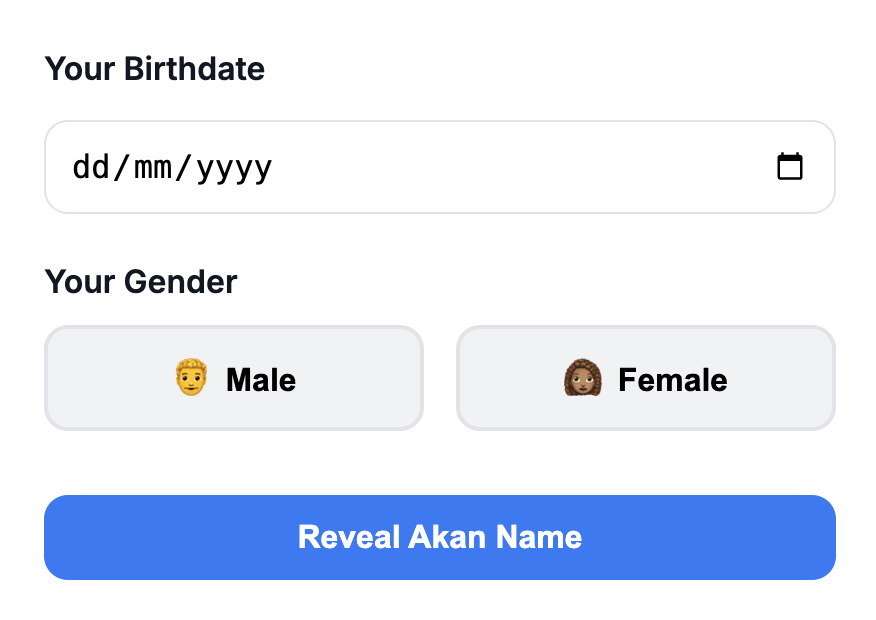Click the blue Reveal Akan Name bar
The height and width of the screenshot is (620, 876).
pos(439,537)
